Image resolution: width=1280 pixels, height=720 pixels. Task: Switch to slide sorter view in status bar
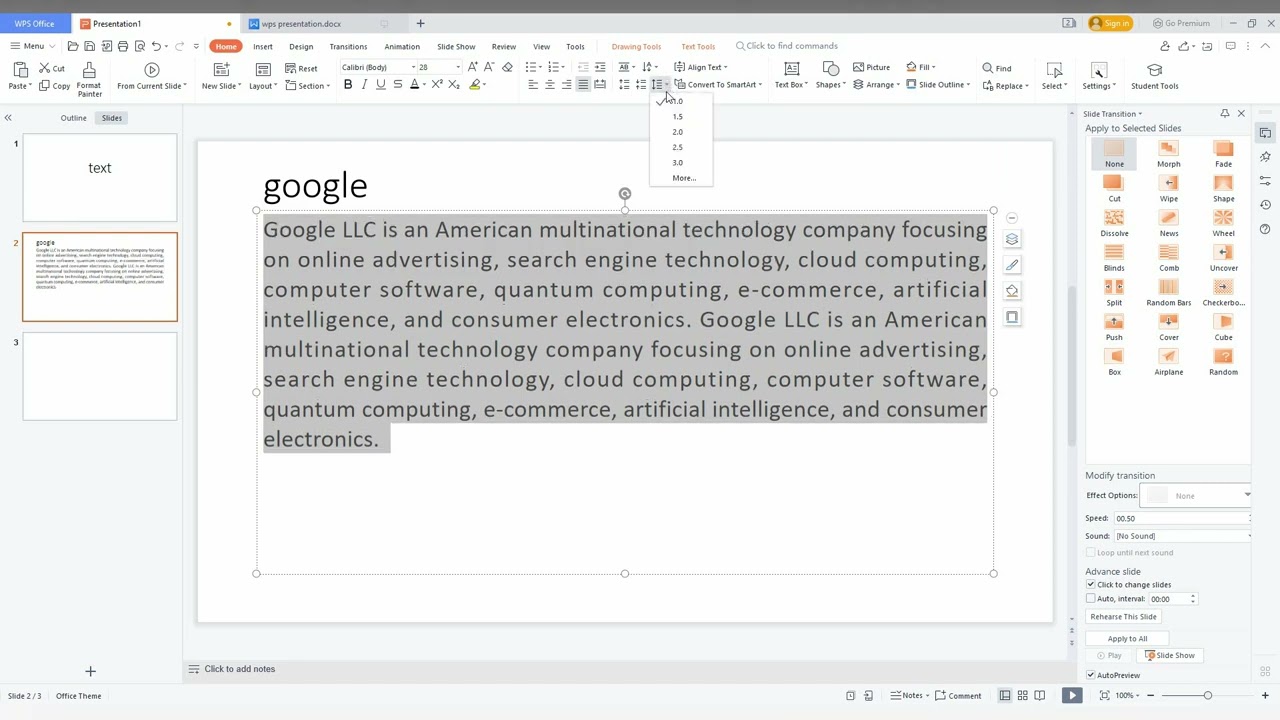pos(1023,696)
